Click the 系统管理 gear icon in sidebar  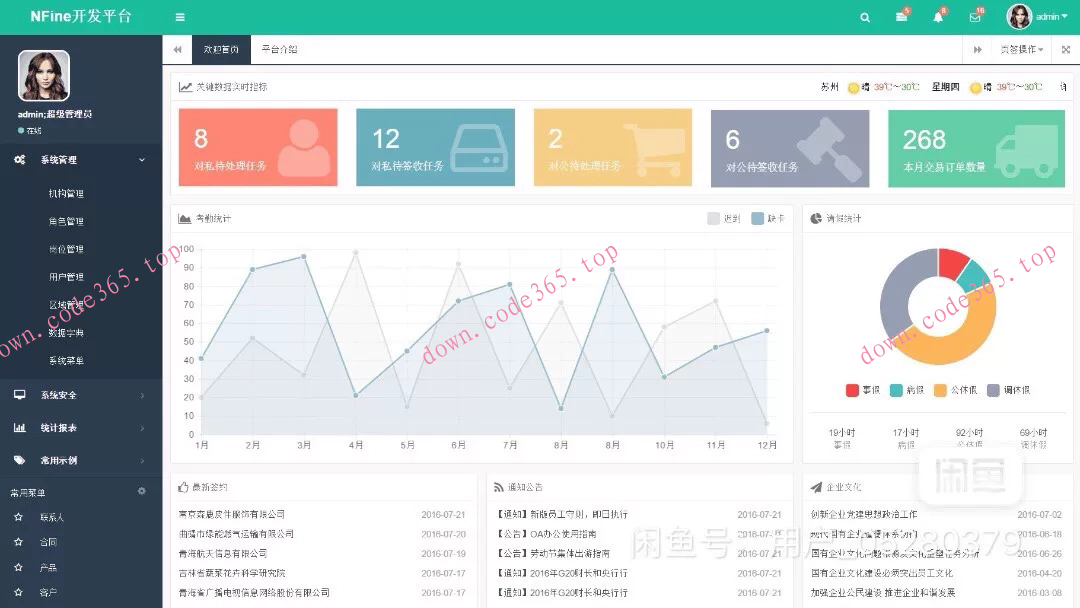click(21, 158)
